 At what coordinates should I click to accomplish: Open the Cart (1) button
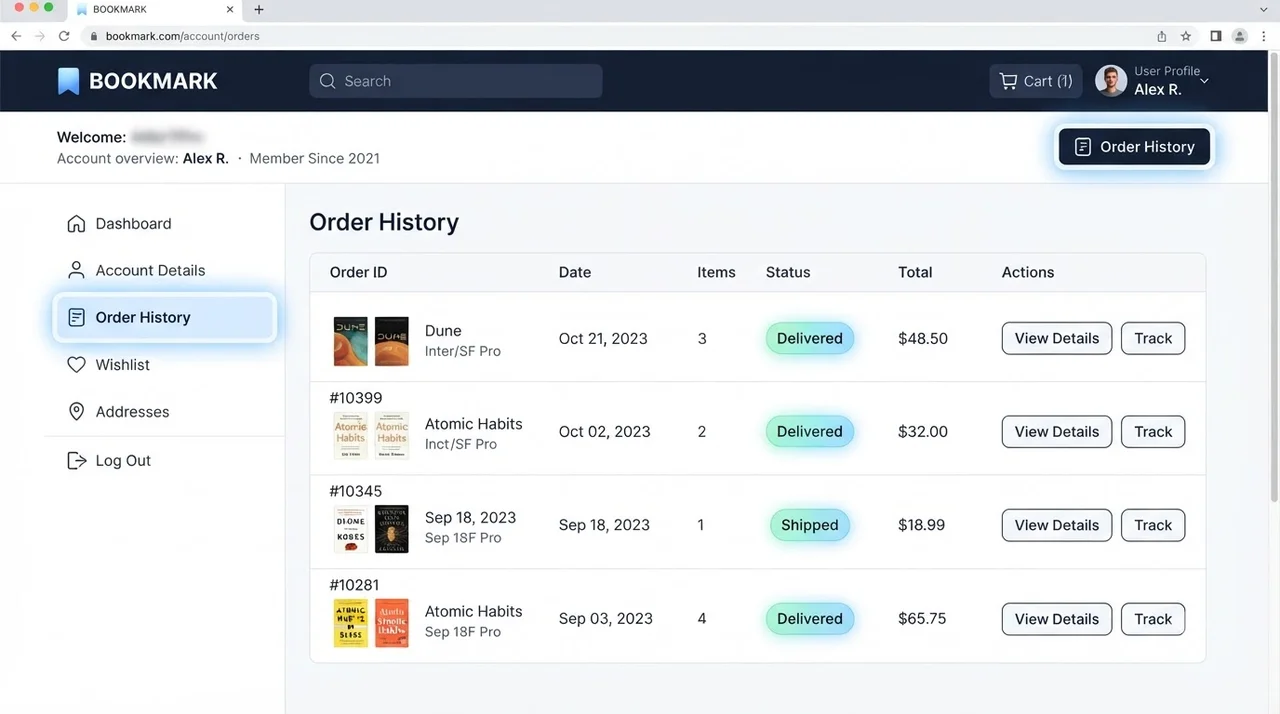pos(1036,81)
